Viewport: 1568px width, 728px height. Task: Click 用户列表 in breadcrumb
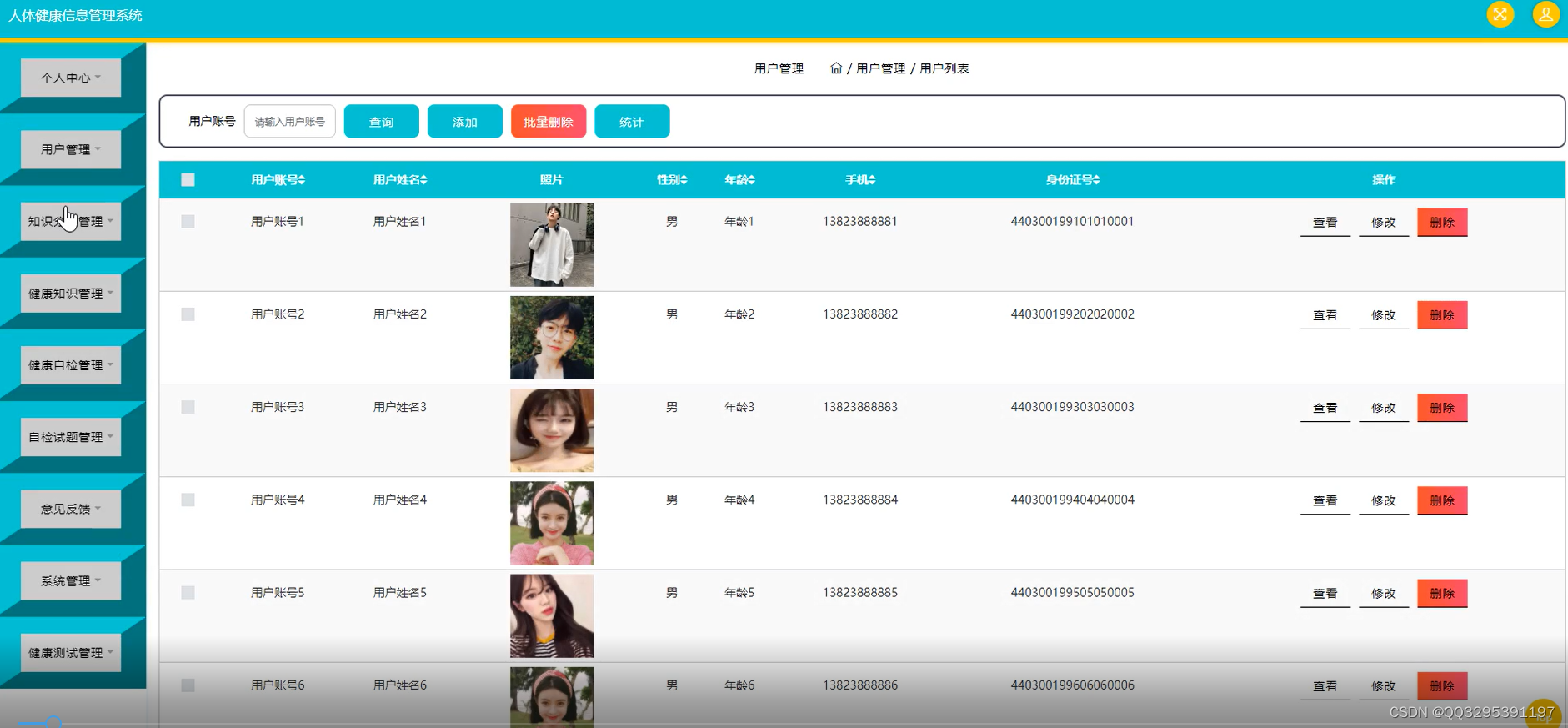944,68
